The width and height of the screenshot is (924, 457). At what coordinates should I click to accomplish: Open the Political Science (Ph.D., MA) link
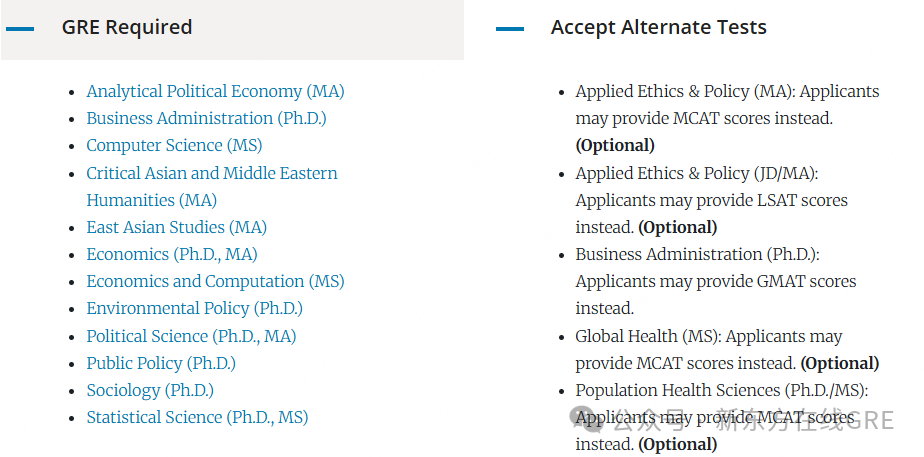click(x=191, y=337)
